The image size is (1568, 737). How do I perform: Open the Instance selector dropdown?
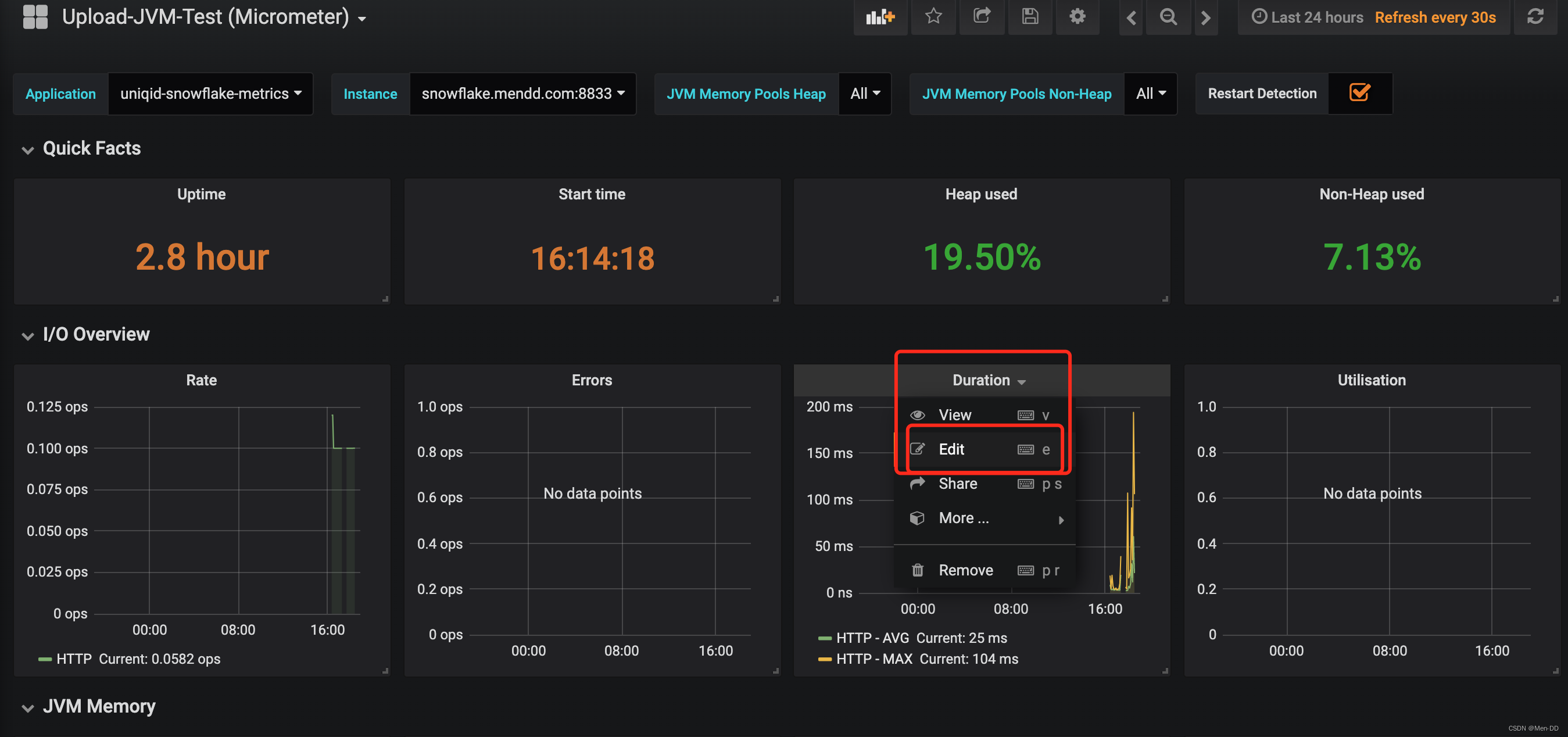click(x=522, y=94)
